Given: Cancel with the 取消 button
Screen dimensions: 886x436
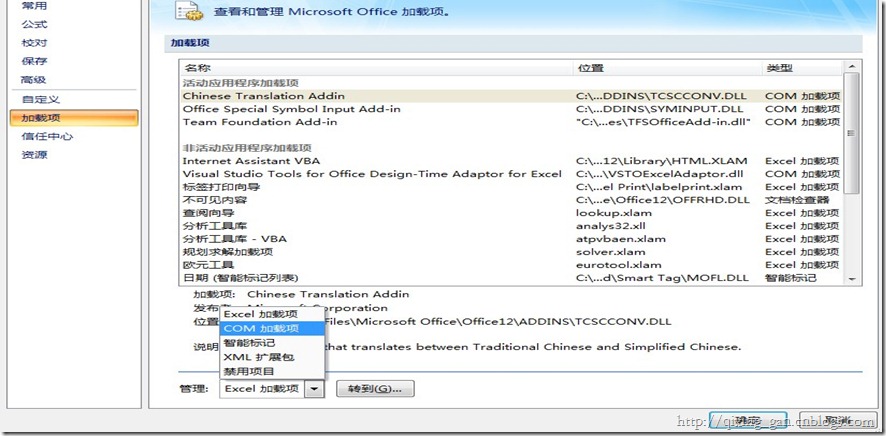Looking at the screenshot, I should [838, 421].
